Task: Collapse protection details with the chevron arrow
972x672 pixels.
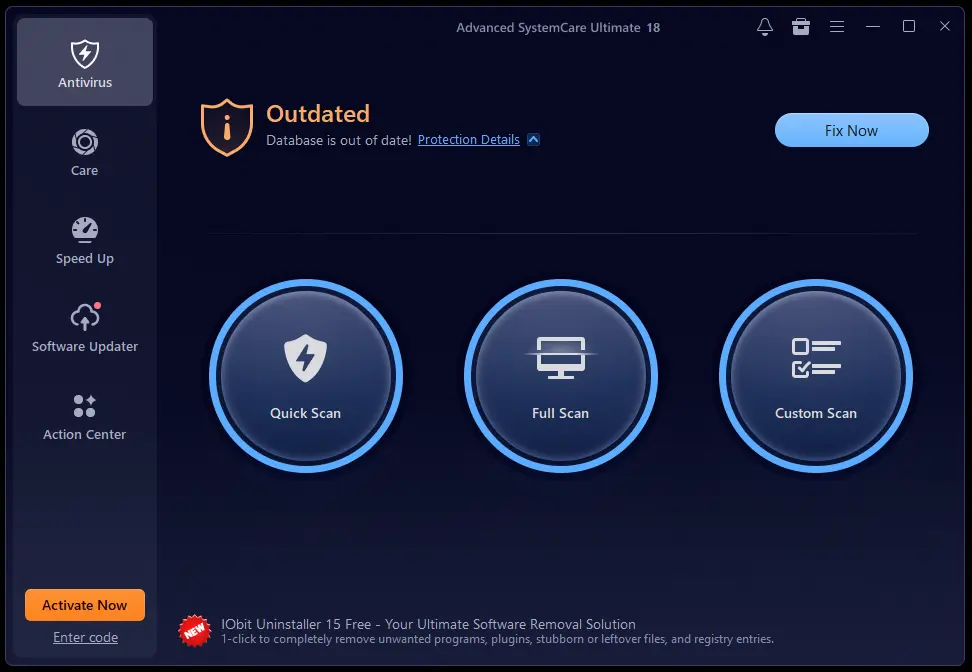Action: click(x=533, y=139)
